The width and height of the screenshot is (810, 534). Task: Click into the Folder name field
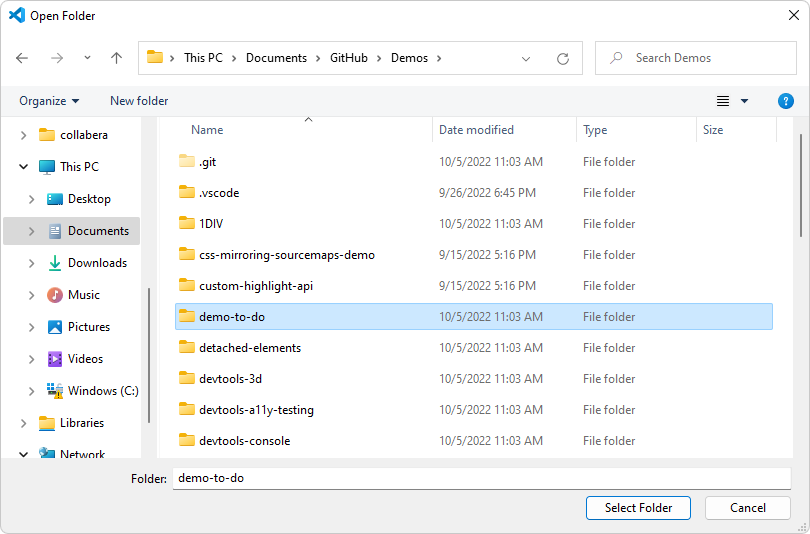[x=481, y=478]
